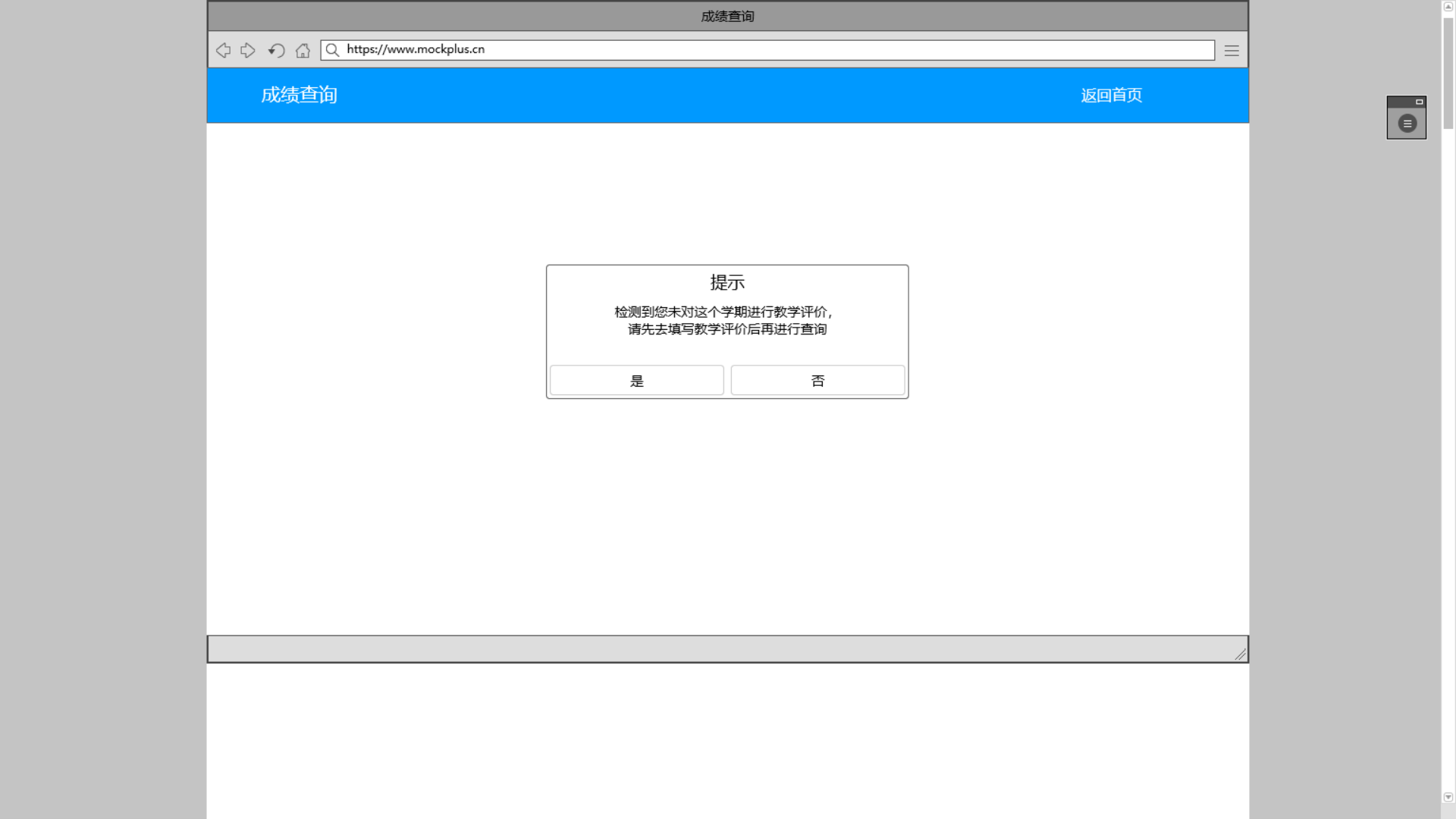Viewport: 1456px width, 819px height.
Task: Open the round menu icon in floating panel
Action: pyautogui.click(x=1407, y=124)
